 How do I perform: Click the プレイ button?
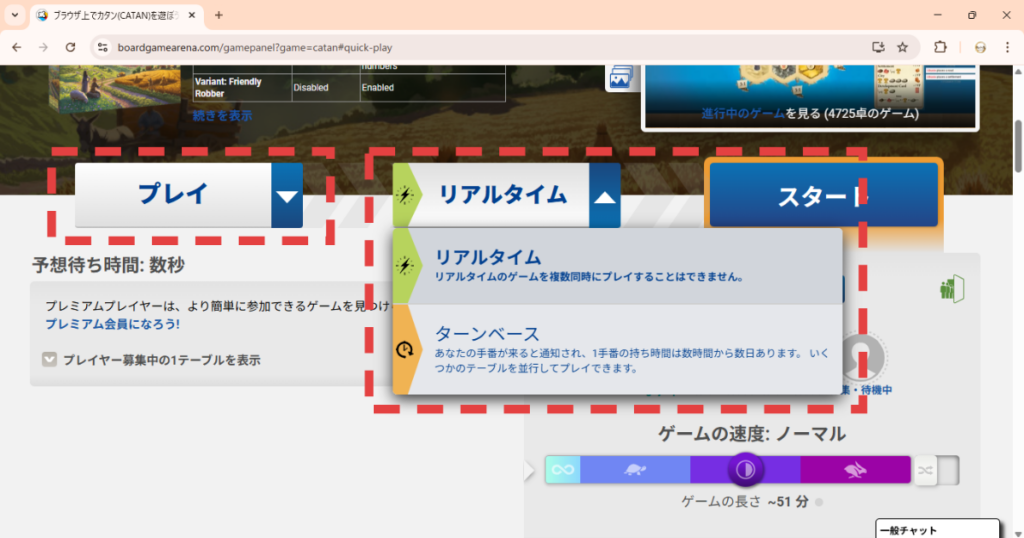pyautogui.click(x=173, y=195)
